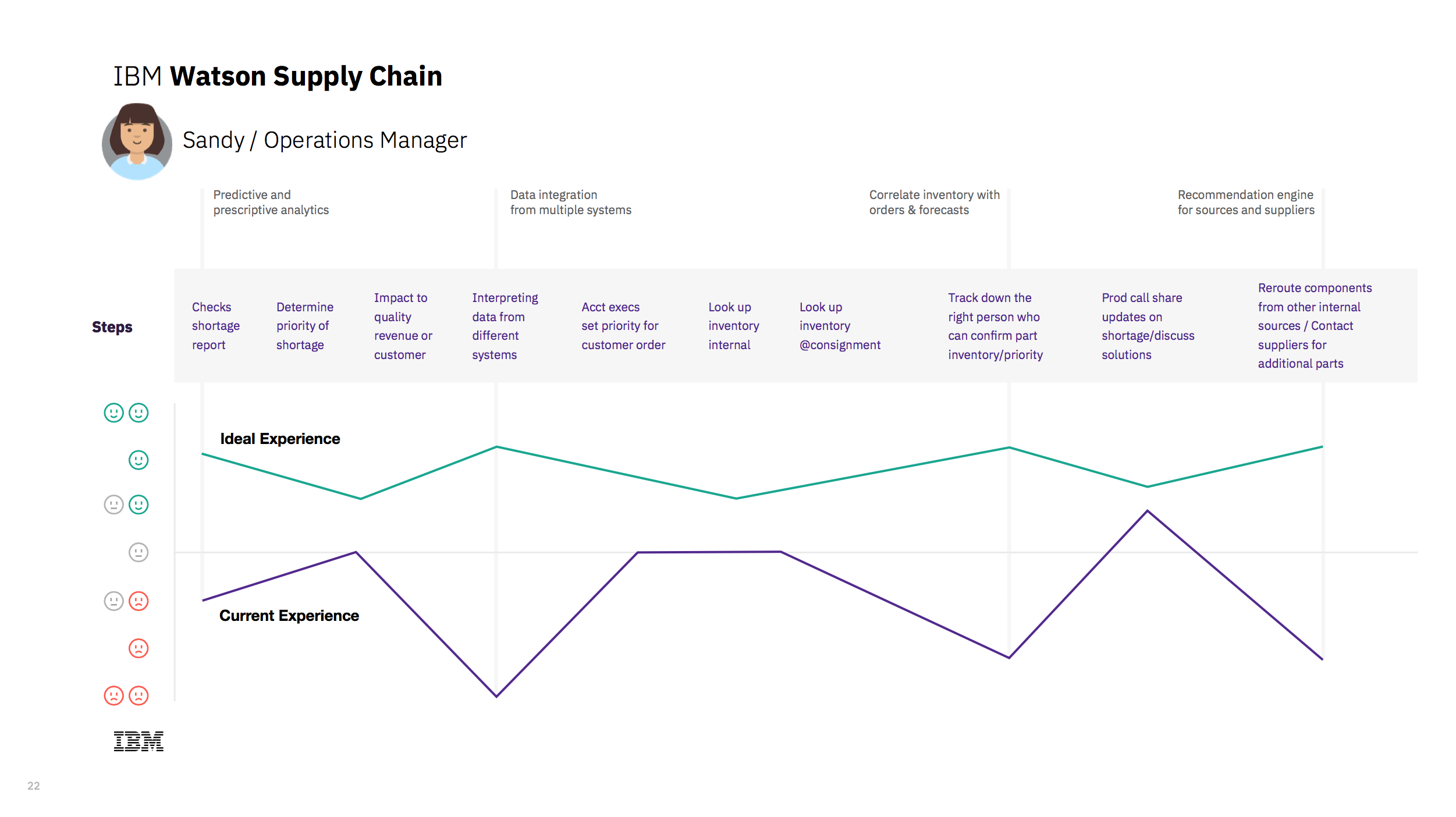This screenshot has width=1456, height=817.
Task: Click the 'IBM Watson Supply Chain' title
Action: click(278, 76)
